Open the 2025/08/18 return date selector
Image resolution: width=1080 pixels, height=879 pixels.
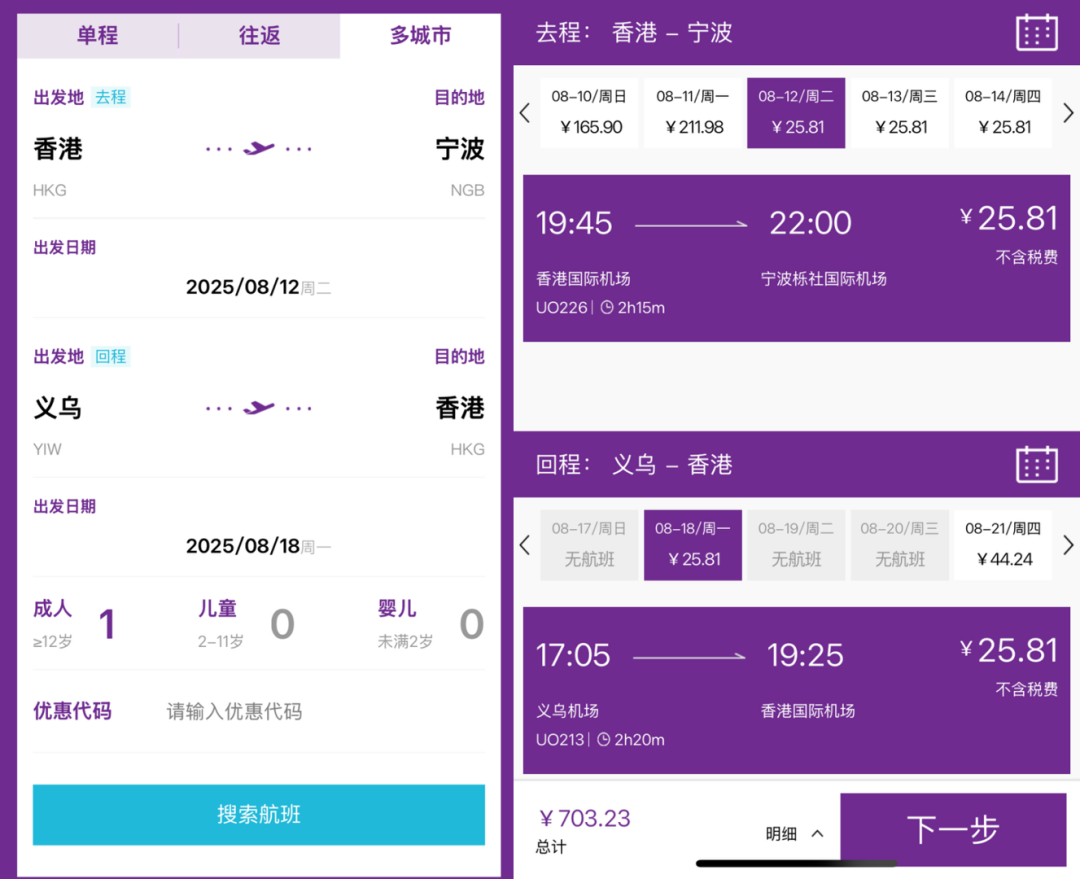[259, 544]
